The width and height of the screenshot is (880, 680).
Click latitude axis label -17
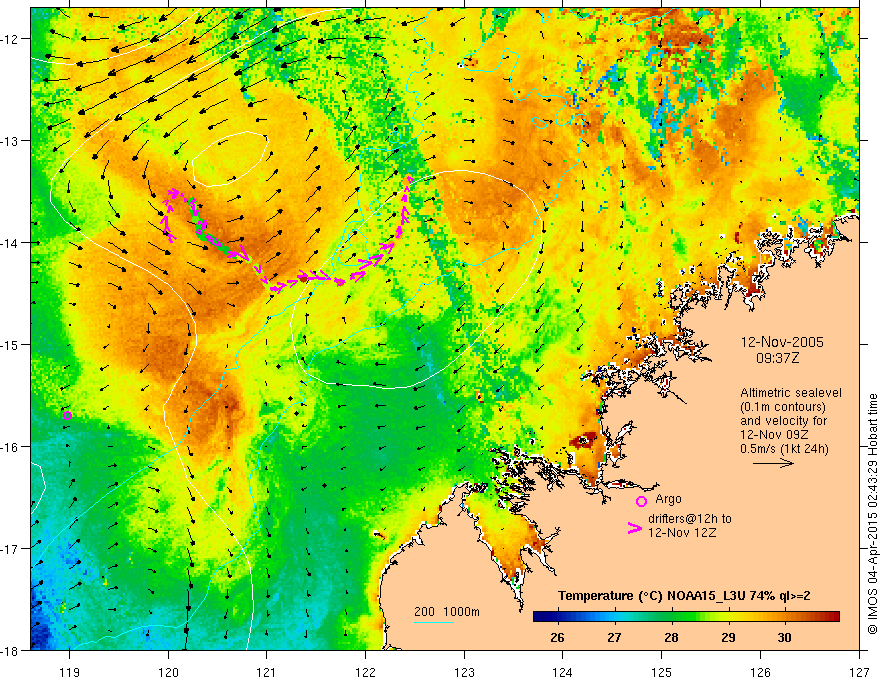[11, 548]
